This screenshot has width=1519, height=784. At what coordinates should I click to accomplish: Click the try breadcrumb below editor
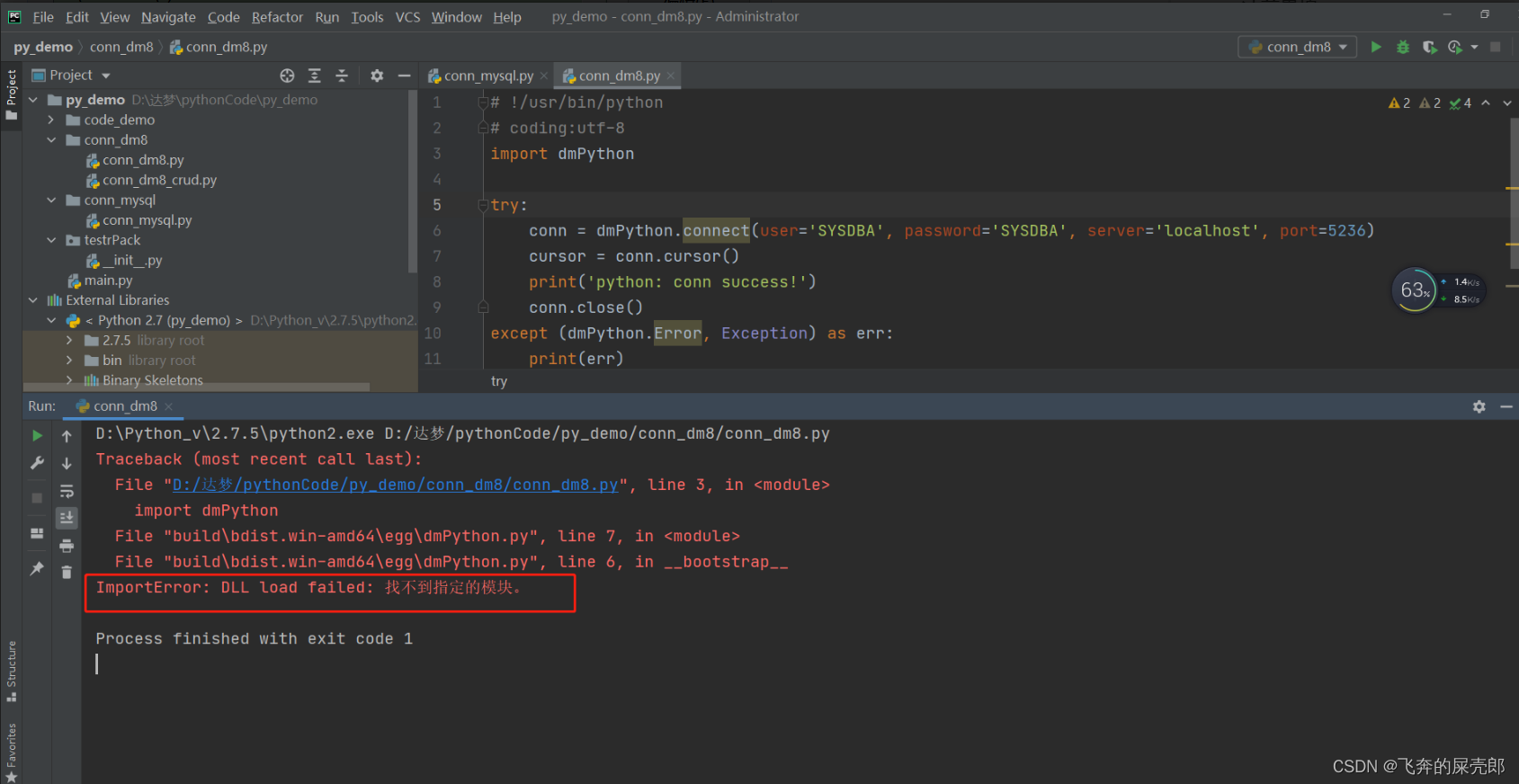click(x=499, y=381)
